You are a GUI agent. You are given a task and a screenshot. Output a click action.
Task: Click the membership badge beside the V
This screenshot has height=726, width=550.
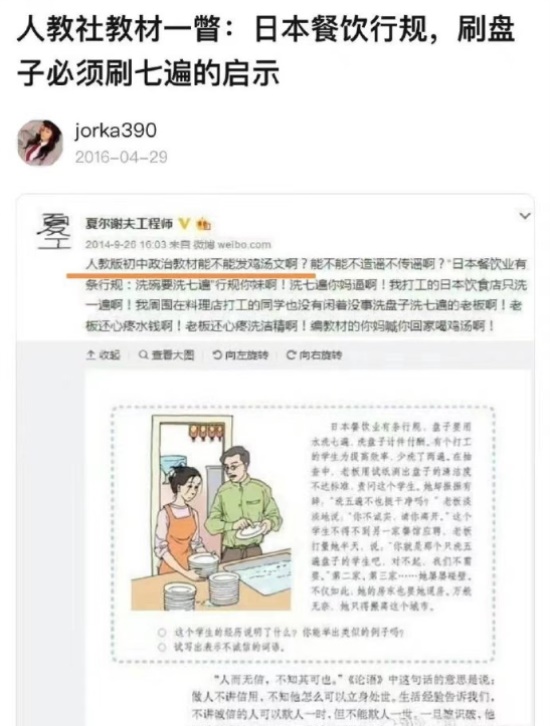point(204,225)
